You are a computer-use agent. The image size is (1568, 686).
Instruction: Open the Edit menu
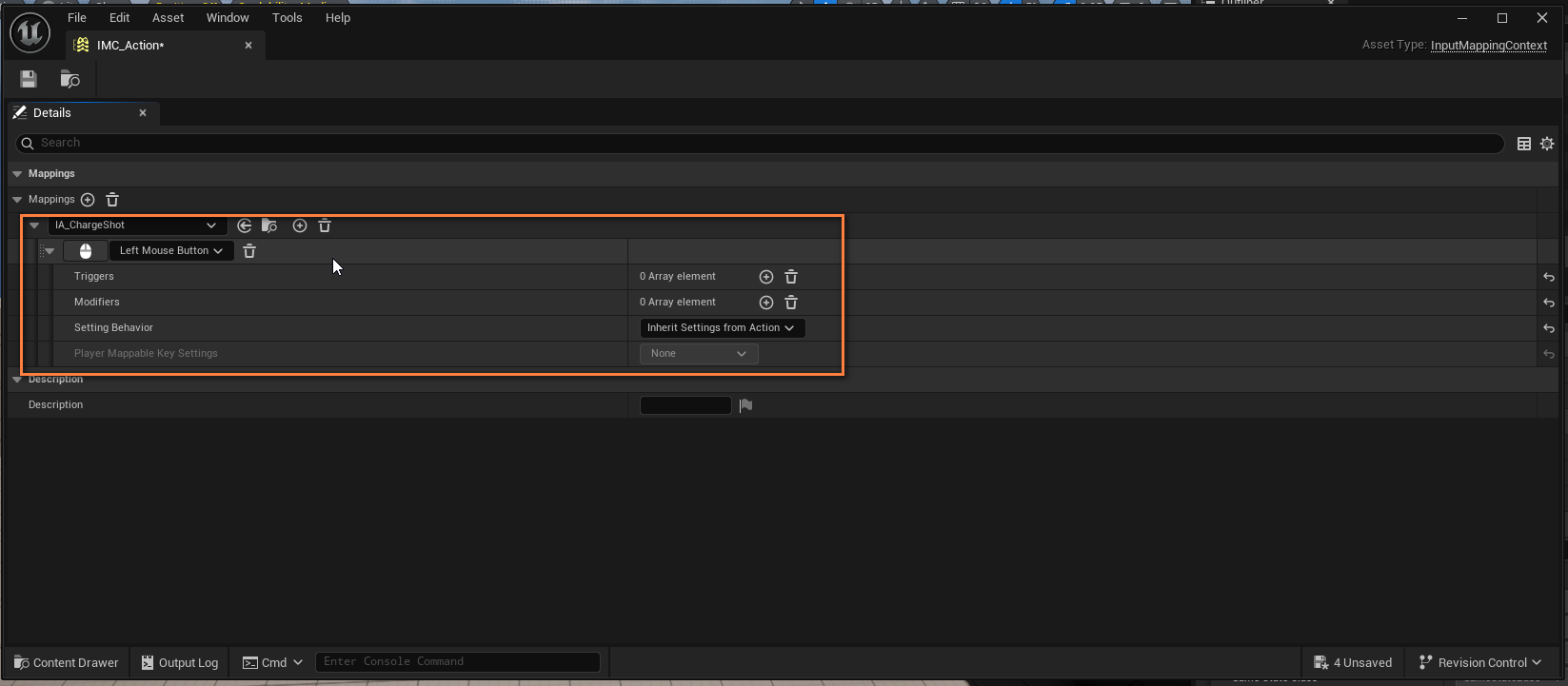pos(119,17)
